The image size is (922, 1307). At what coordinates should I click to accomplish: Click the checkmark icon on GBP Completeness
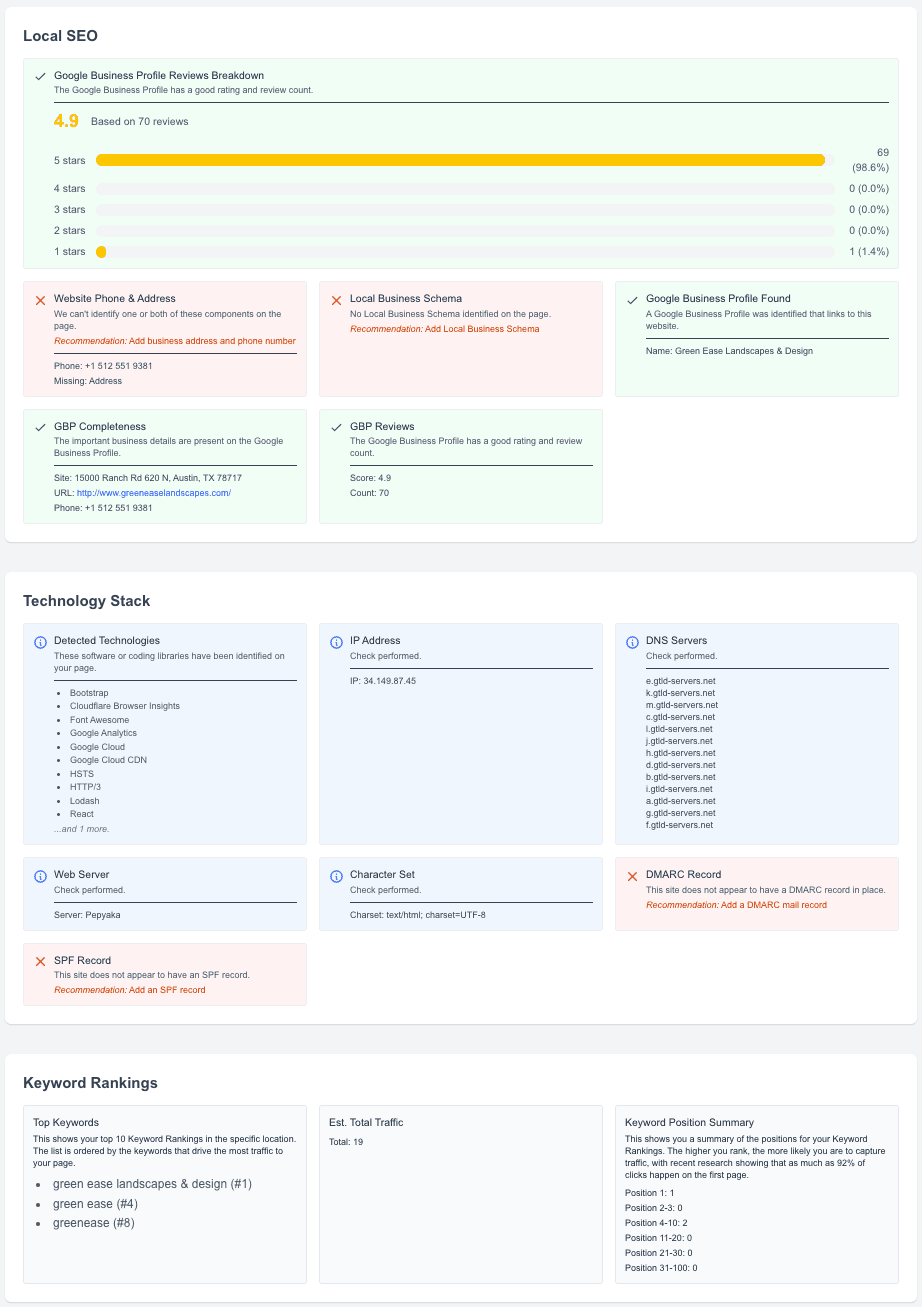(x=39, y=425)
